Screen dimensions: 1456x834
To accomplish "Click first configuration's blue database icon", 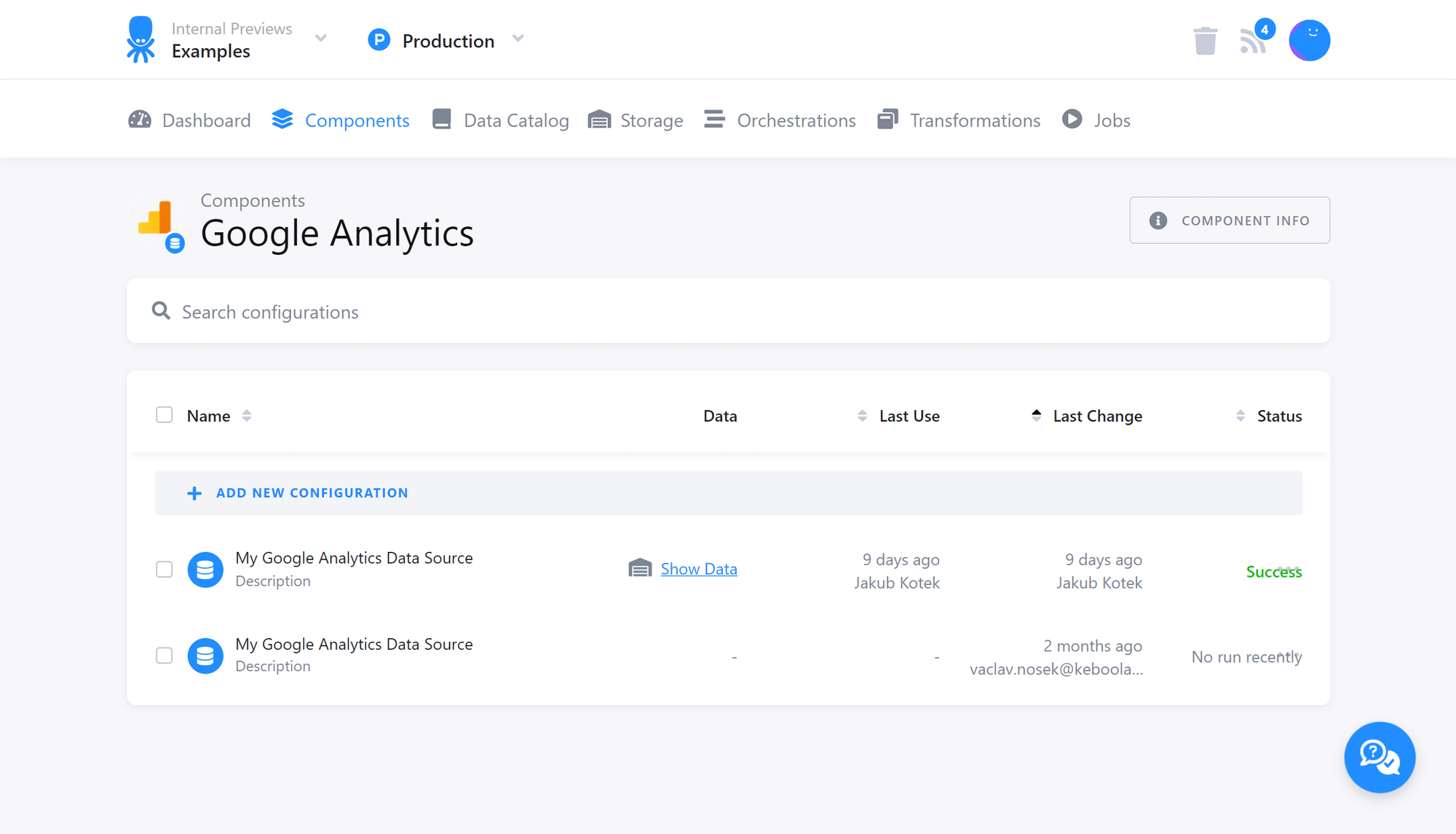I will (205, 570).
